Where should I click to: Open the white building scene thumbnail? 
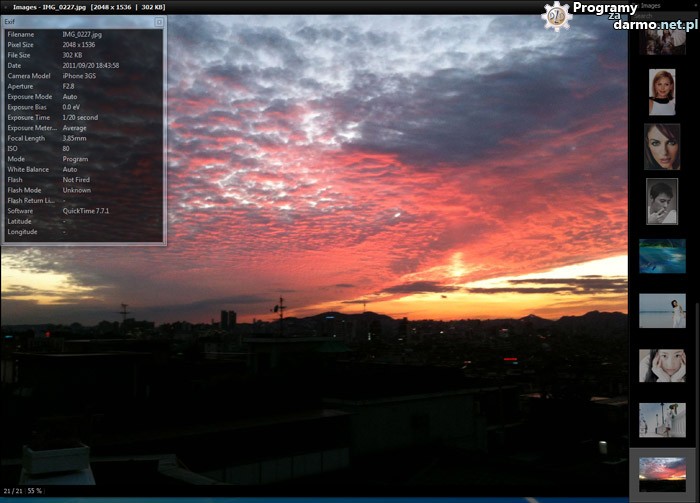click(662, 420)
